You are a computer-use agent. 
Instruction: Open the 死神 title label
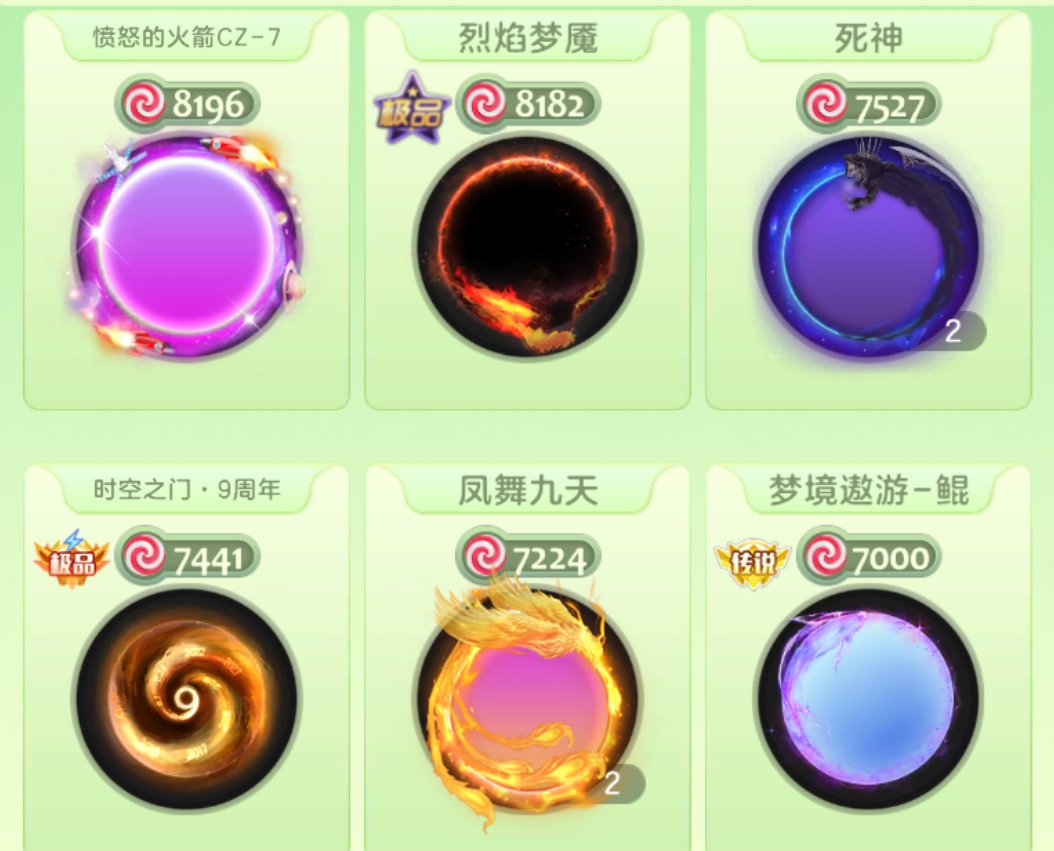[x=868, y=38]
